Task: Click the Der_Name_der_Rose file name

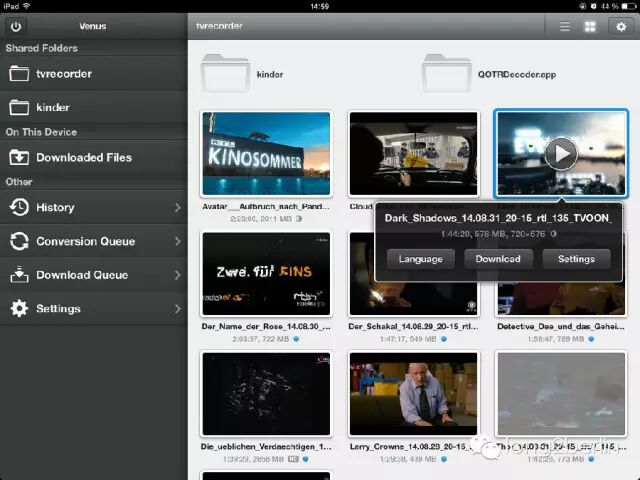Action: (266, 327)
